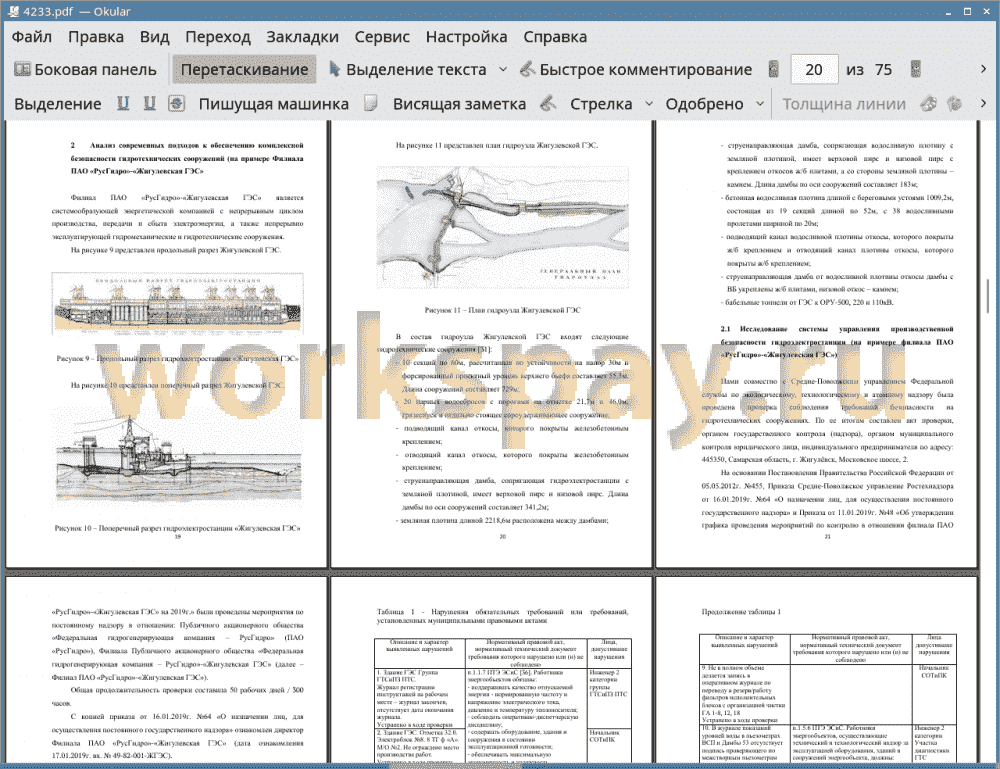This screenshot has height=769, width=1000.
Task: Select the strikeout annotation icon
Action: (177, 103)
